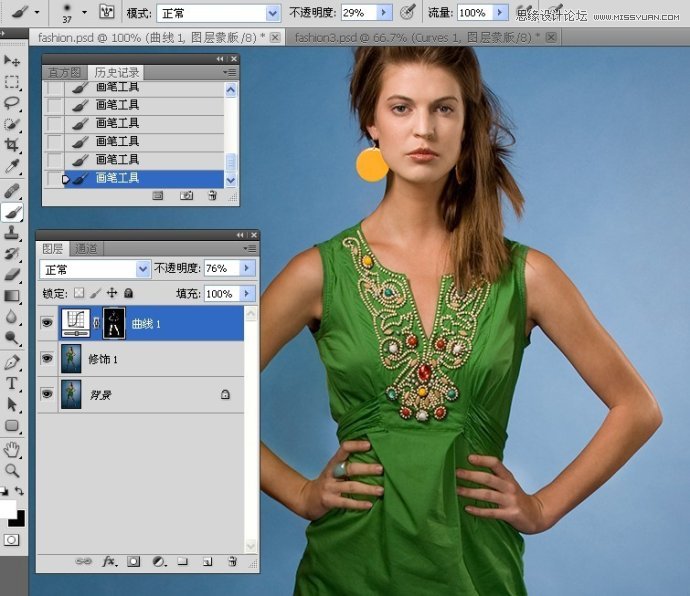Select the Lasso tool

pyautogui.click(x=12, y=102)
